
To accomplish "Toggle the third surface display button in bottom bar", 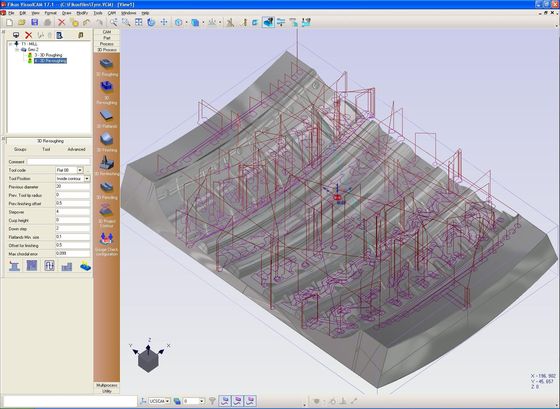I will pyautogui.click(x=251, y=401).
